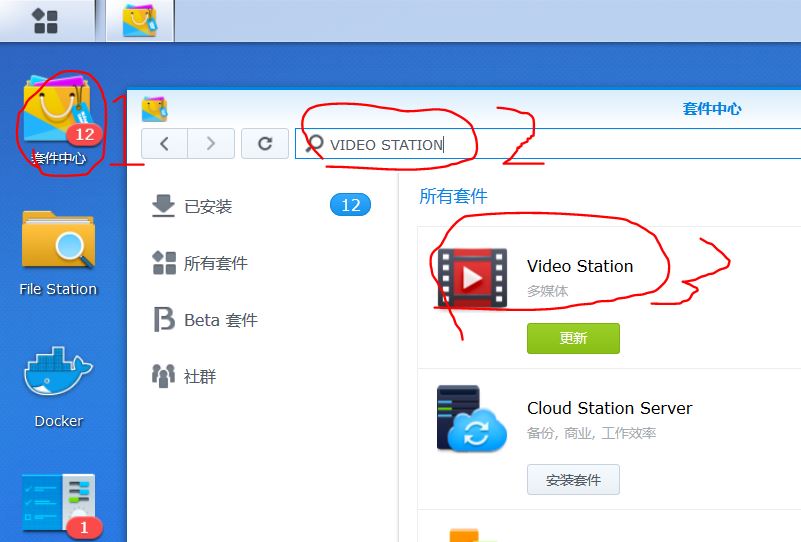801x542 pixels.
Task: Click the Cloud Station Server icon
Action: click(472, 419)
